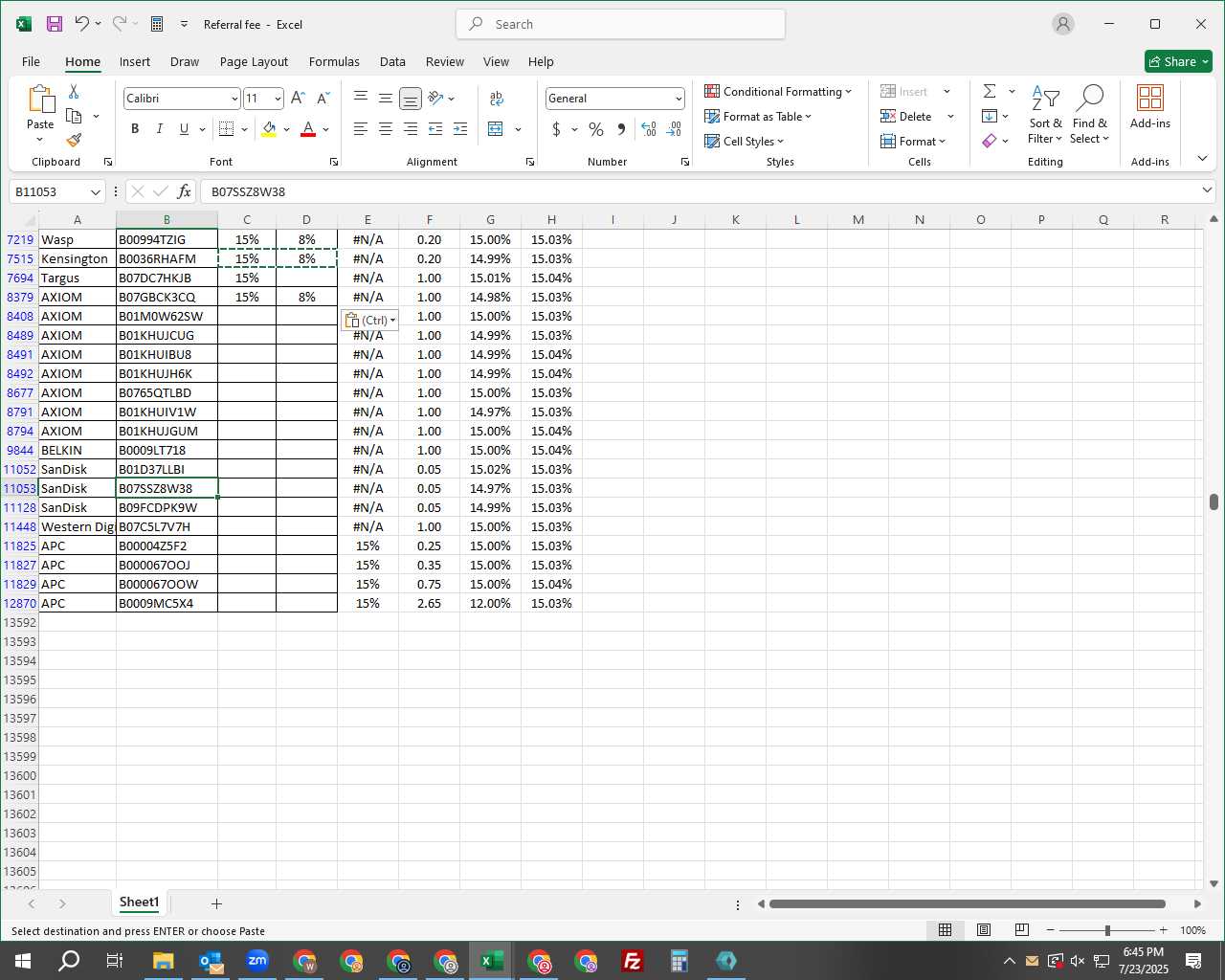The width and height of the screenshot is (1225, 980).
Task: Open the user account profile icon
Action: click(x=1063, y=24)
